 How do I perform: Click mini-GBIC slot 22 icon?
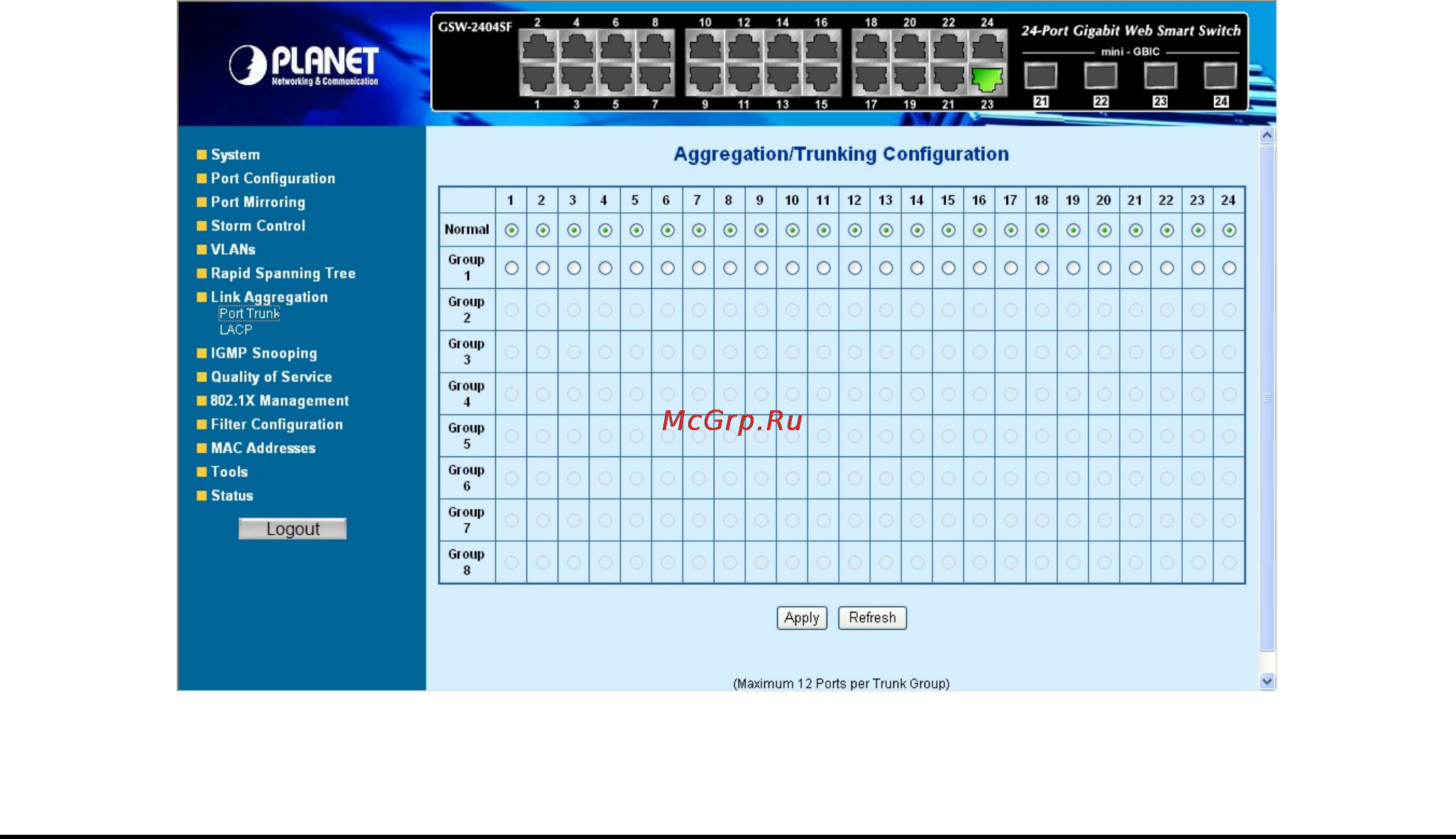(x=1101, y=76)
